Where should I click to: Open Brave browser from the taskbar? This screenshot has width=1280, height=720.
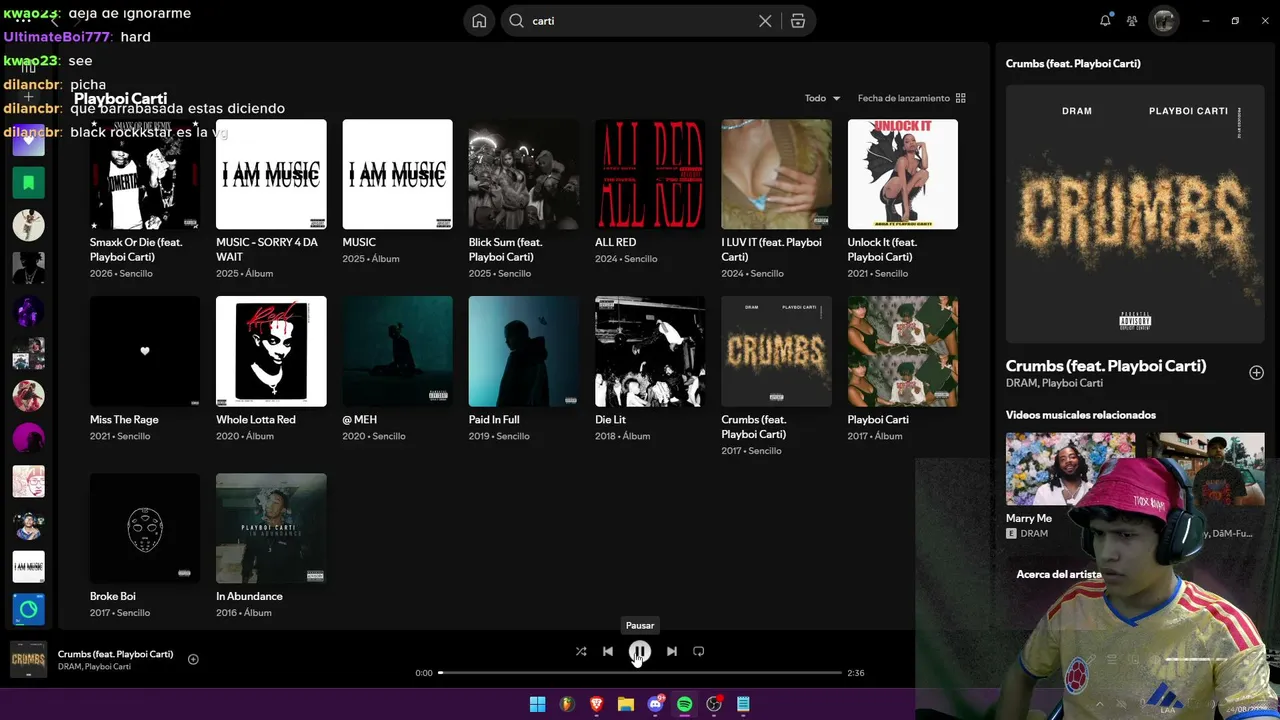click(x=596, y=704)
